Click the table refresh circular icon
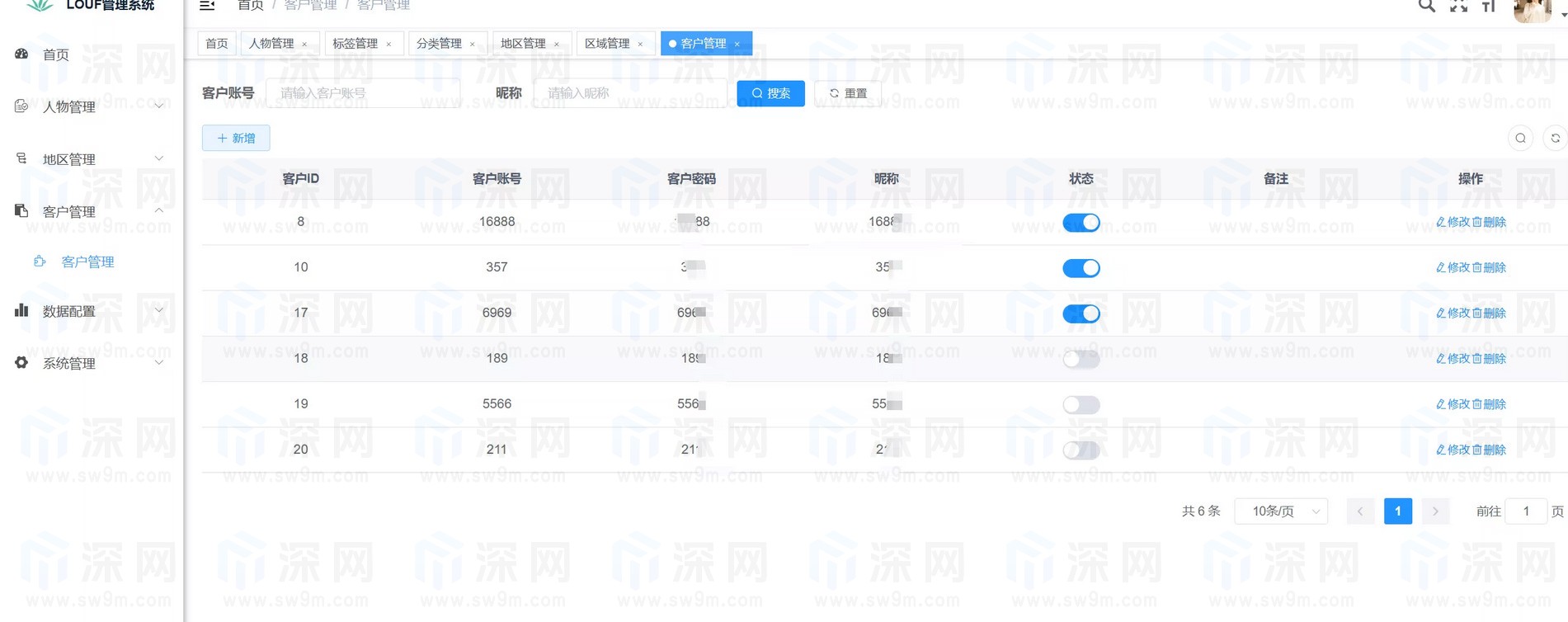The width and height of the screenshot is (1568, 622). (1555, 139)
